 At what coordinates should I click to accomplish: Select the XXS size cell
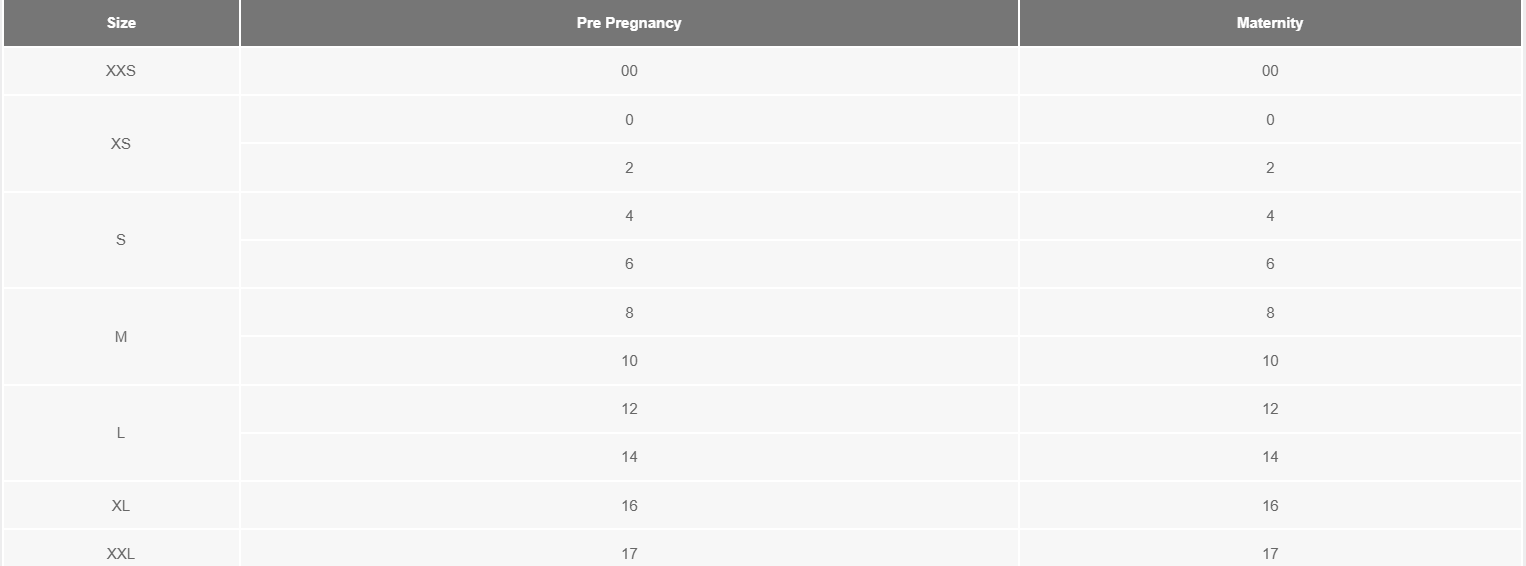(x=121, y=71)
